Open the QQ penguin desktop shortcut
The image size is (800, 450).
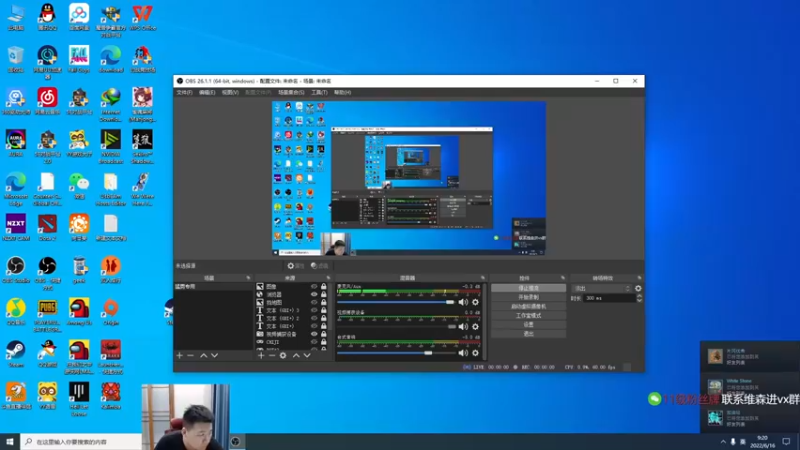[47, 17]
